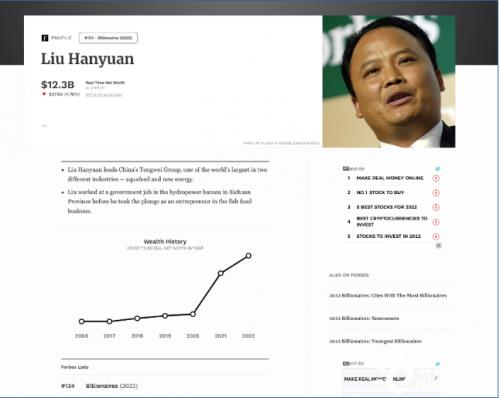Open Cities With The Most Billionaires article
500x398 pixels.
pyautogui.click(x=388, y=295)
